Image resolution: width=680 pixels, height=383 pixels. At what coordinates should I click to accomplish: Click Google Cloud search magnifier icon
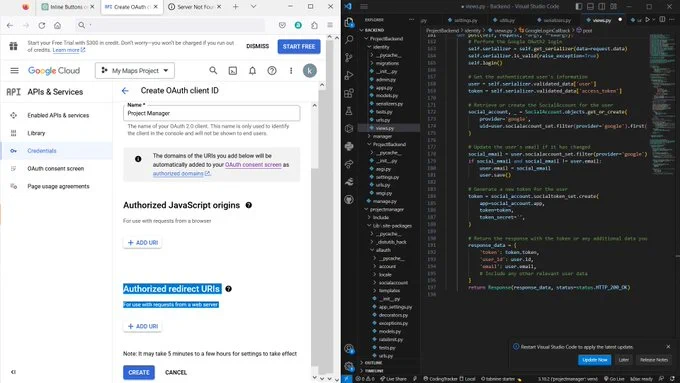(x=213, y=70)
